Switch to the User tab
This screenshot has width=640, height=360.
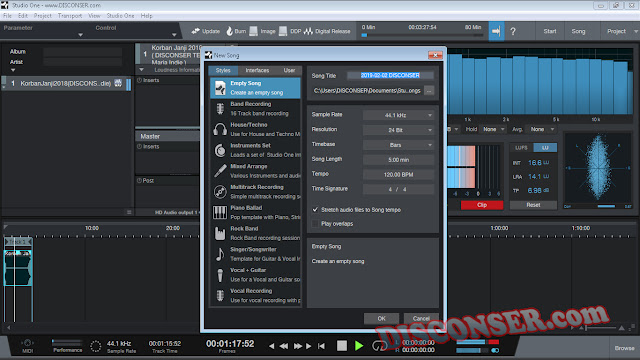(x=289, y=70)
